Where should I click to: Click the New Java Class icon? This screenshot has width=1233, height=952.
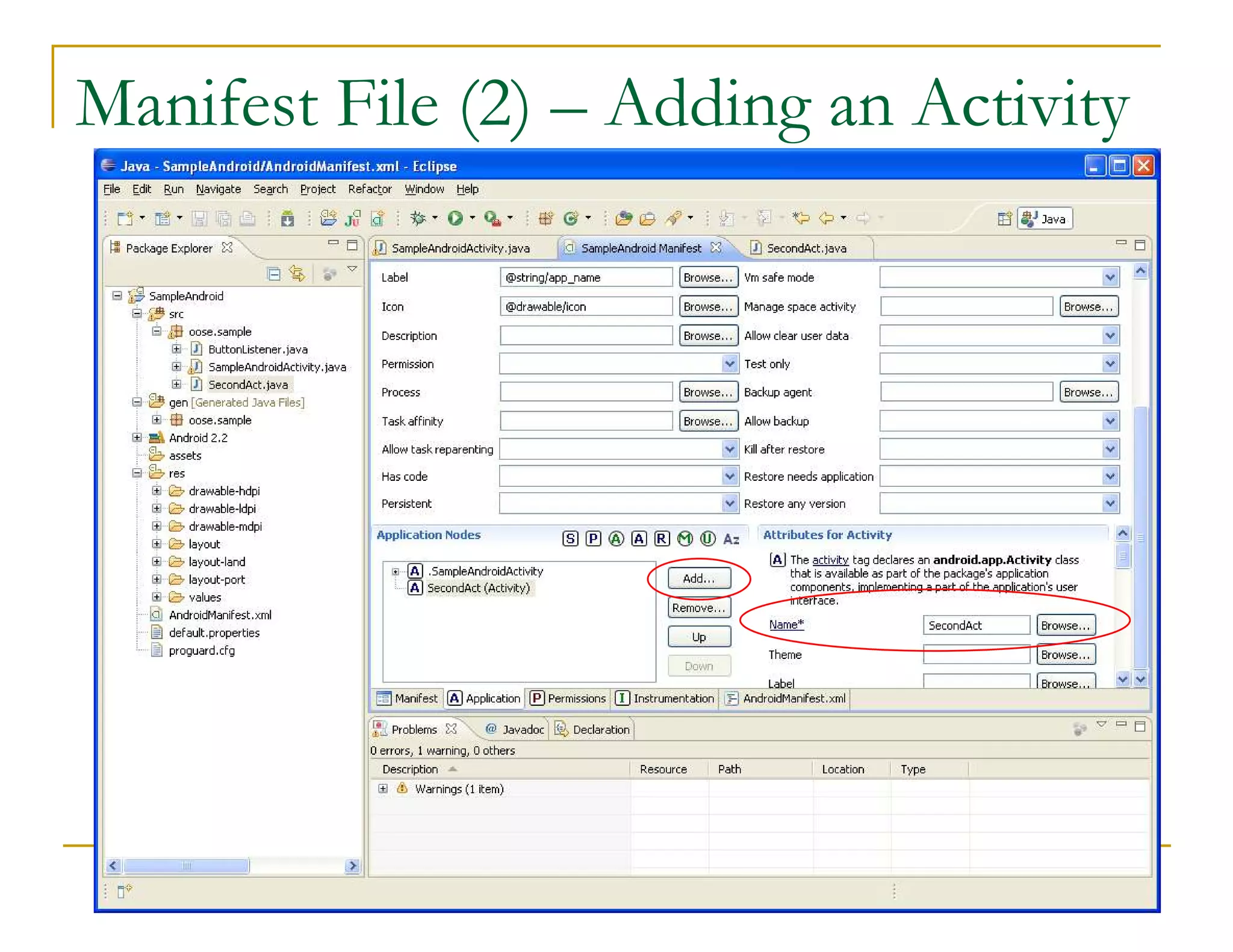point(571,218)
